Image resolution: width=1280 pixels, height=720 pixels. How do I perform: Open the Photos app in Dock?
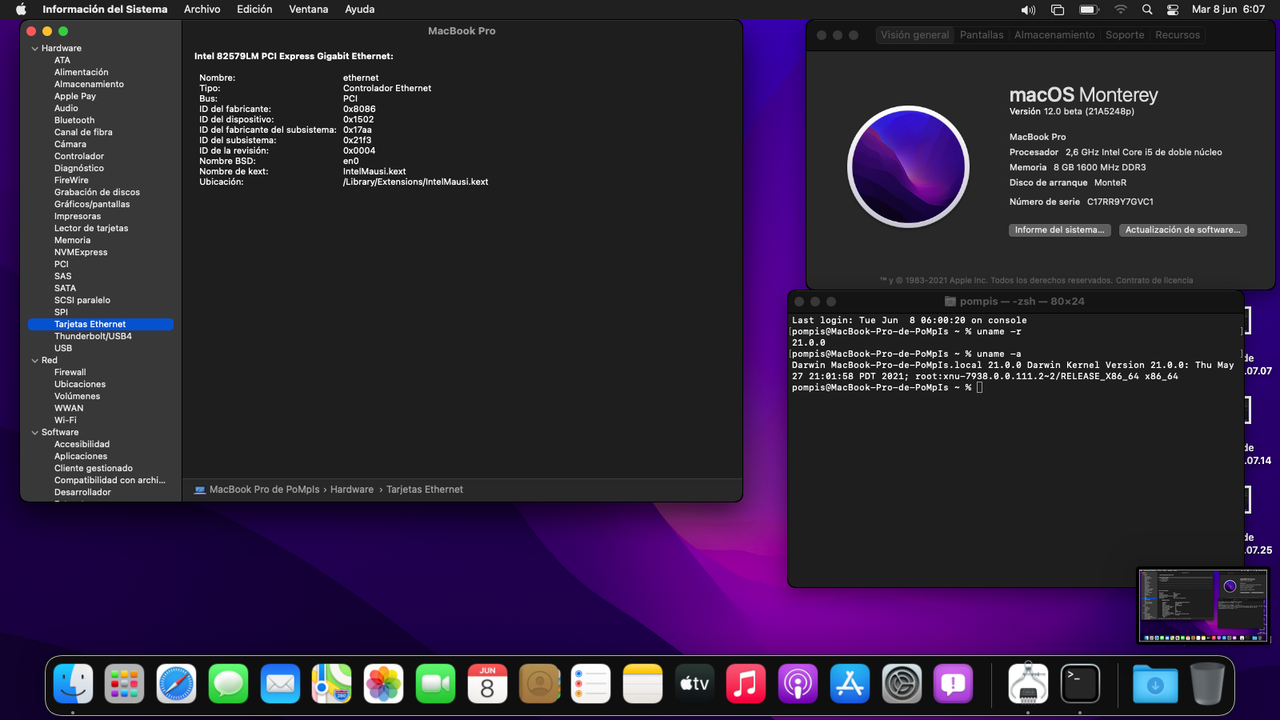[x=384, y=684]
